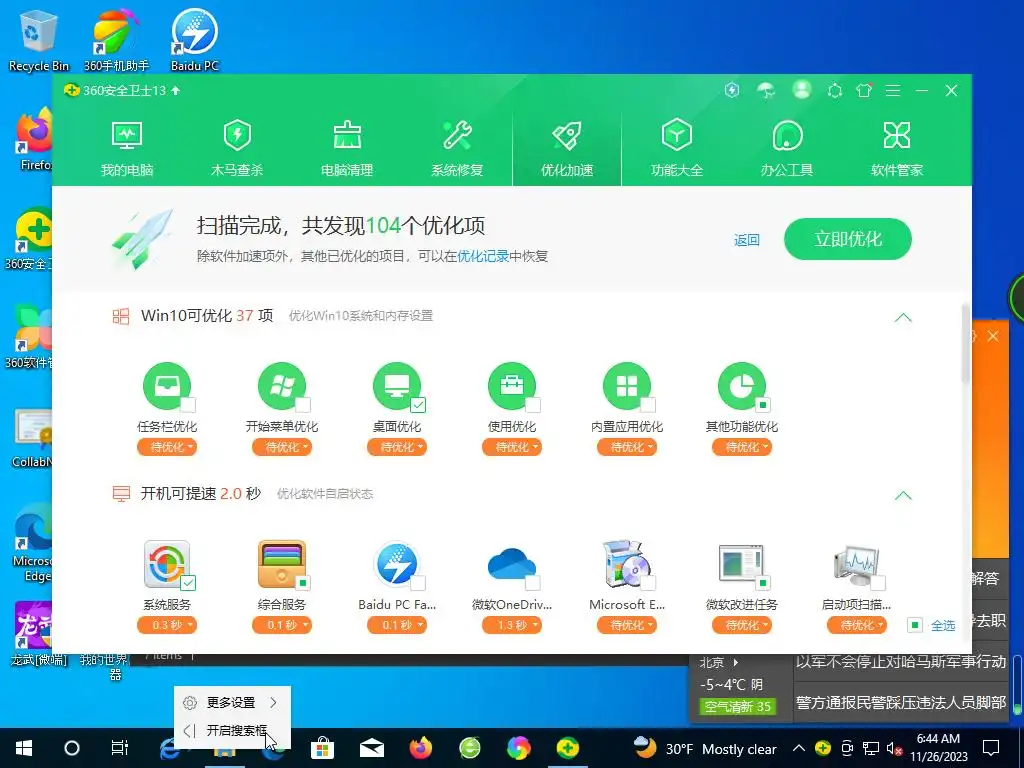This screenshot has height=768, width=1024.
Task: Open the taskbar clock showing 6:44 AM
Action: pos(938,748)
